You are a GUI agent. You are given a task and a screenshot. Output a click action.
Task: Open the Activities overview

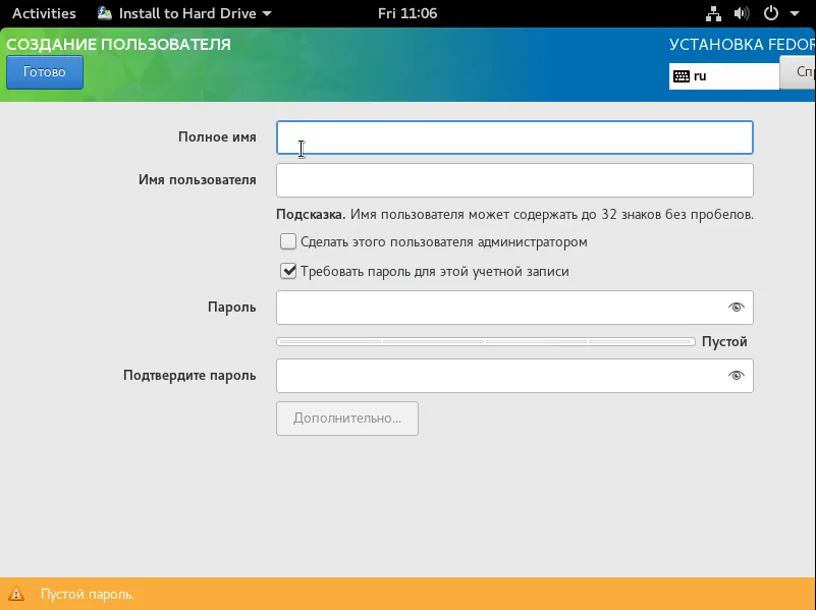pos(44,13)
